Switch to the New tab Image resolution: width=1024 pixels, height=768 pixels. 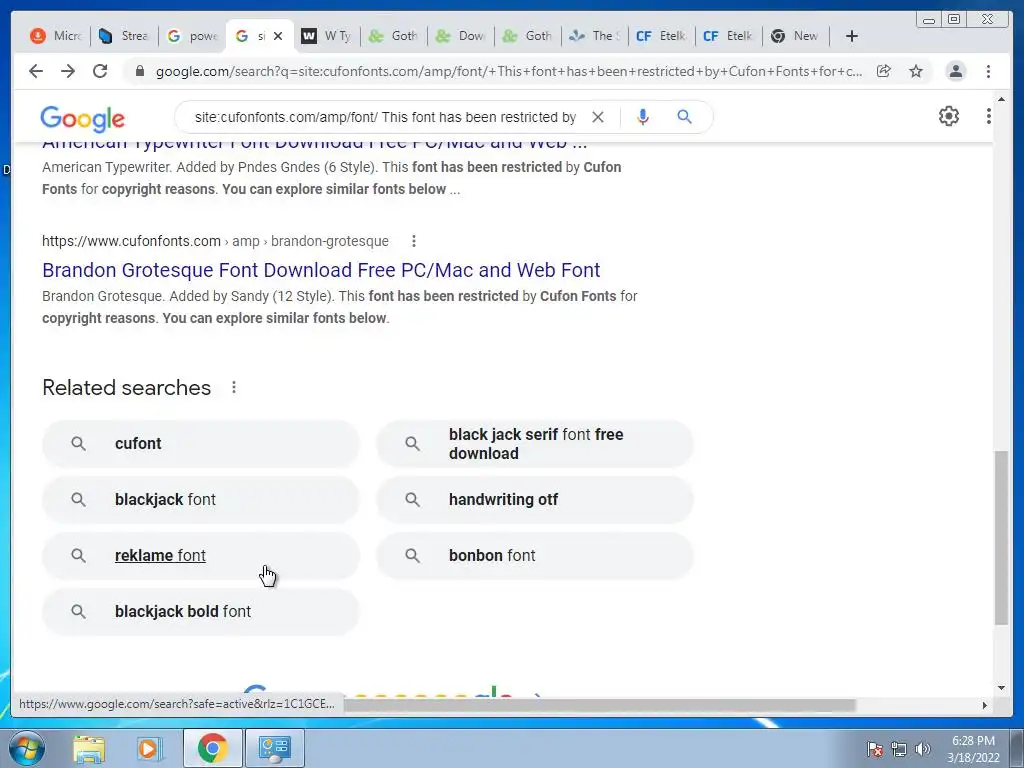coord(795,36)
